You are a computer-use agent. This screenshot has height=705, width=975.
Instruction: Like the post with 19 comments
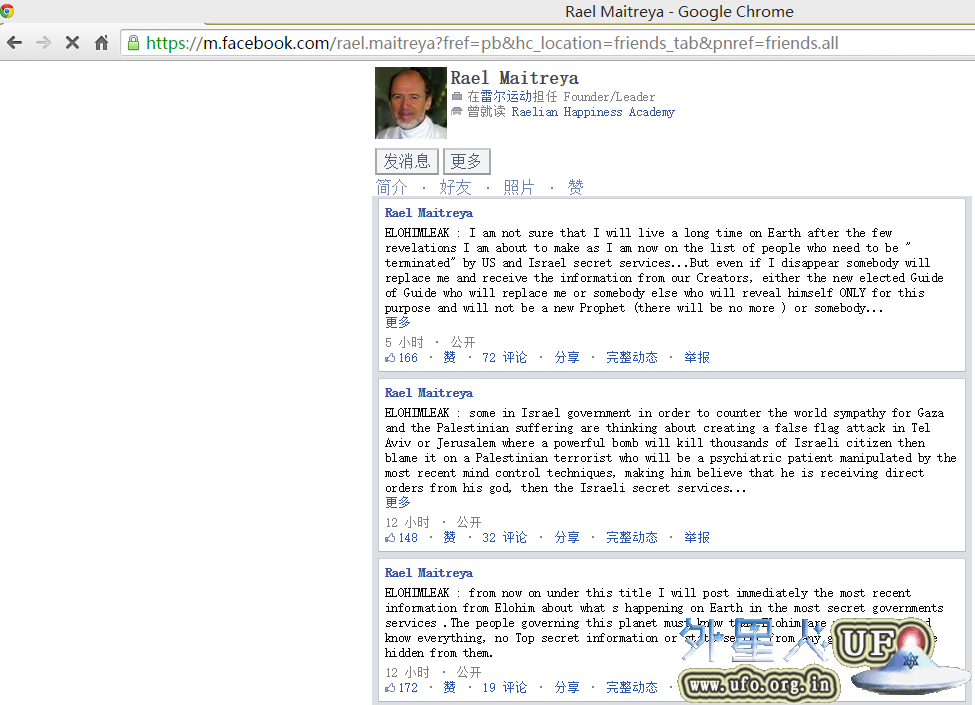pyautogui.click(x=449, y=688)
